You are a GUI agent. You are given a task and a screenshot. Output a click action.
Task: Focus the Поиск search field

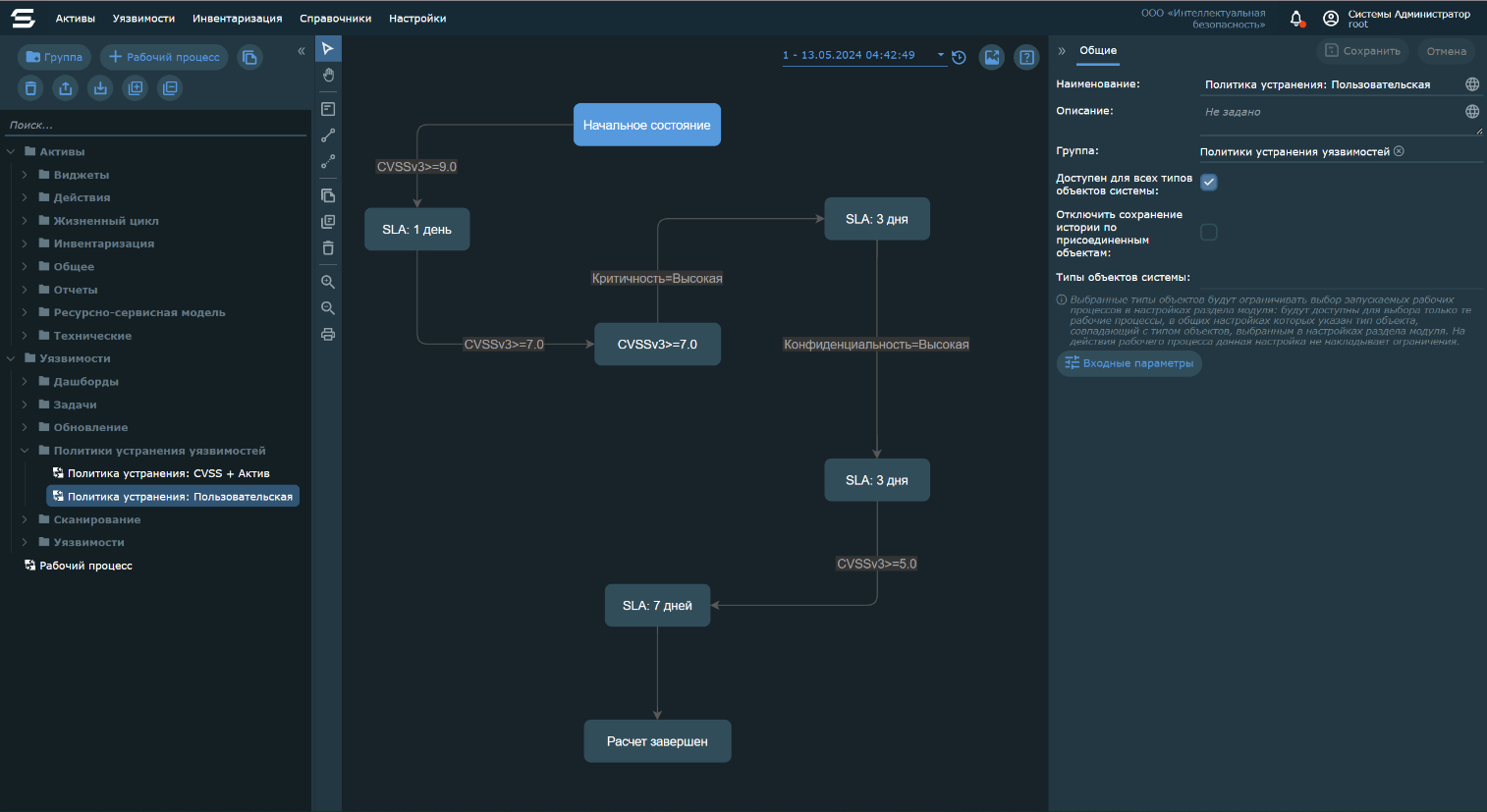pyautogui.click(x=155, y=126)
